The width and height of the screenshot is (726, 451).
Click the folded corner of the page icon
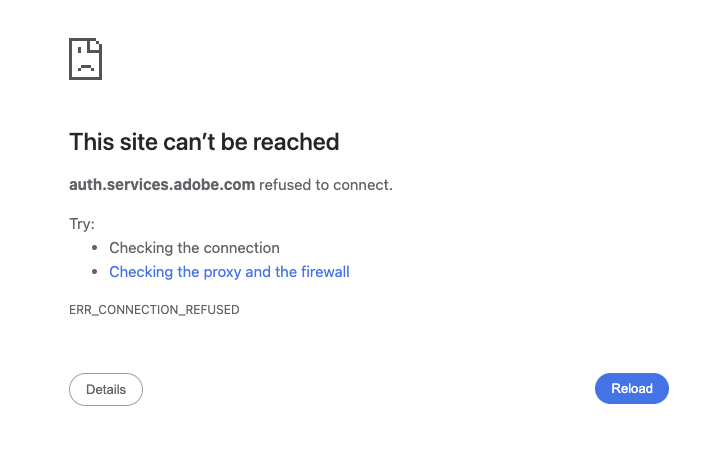click(x=96, y=45)
